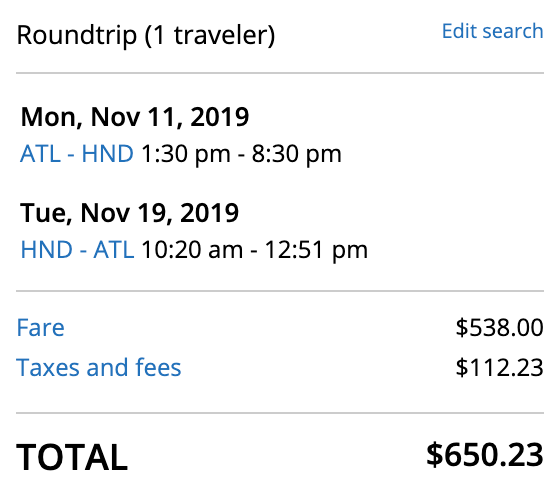Viewport: 554px width, 484px height.
Task: Select the $650.23 total price
Action: coord(485,455)
